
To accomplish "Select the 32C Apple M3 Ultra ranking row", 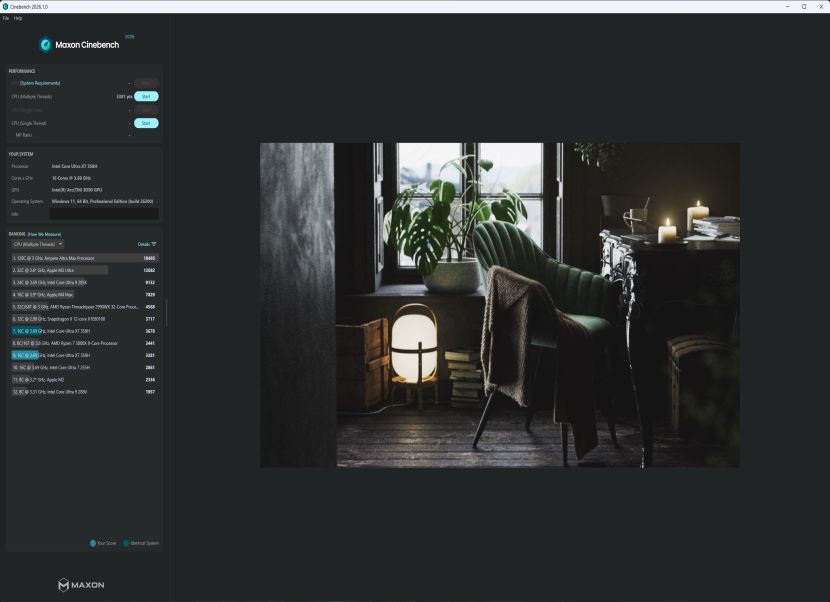I will tap(85, 270).
